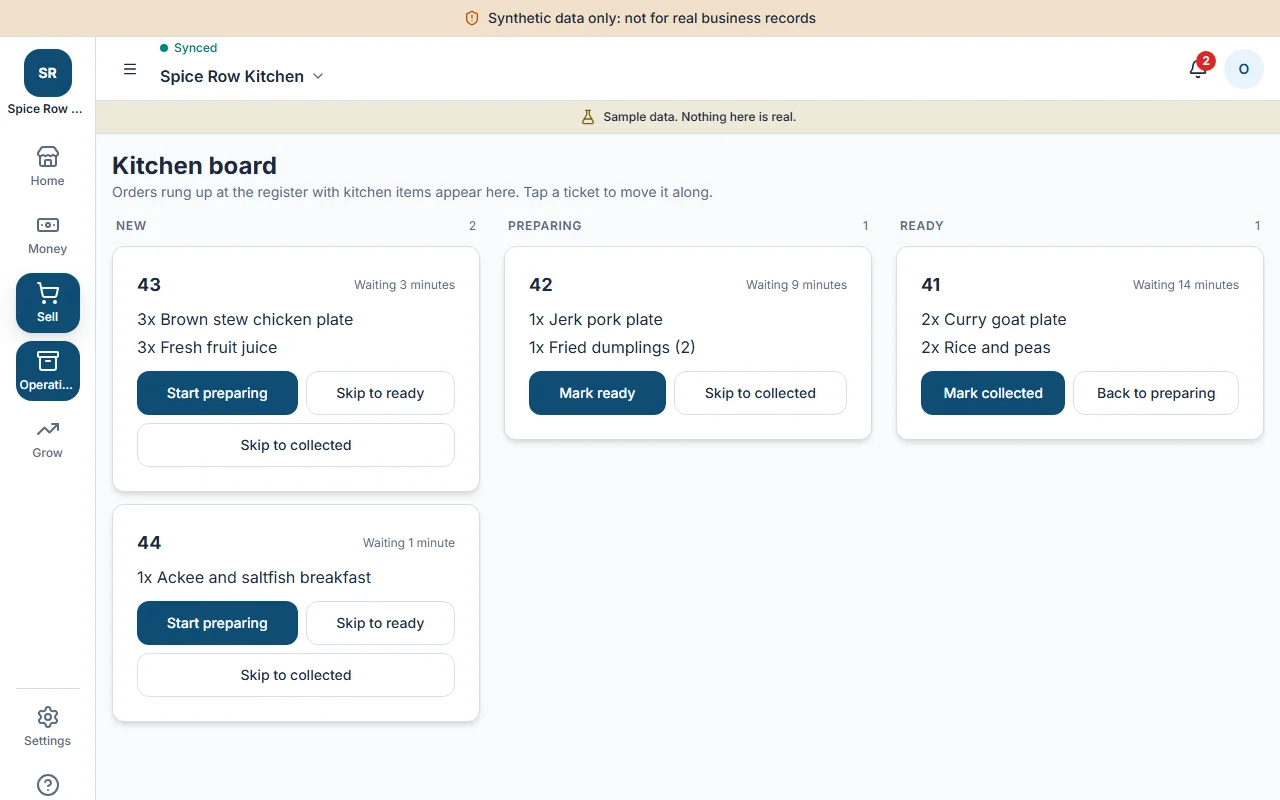Click the flask icon in sample data banner
Viewport: 1280px width, 800px height.
pyautogui.click(x=588, y=117)
